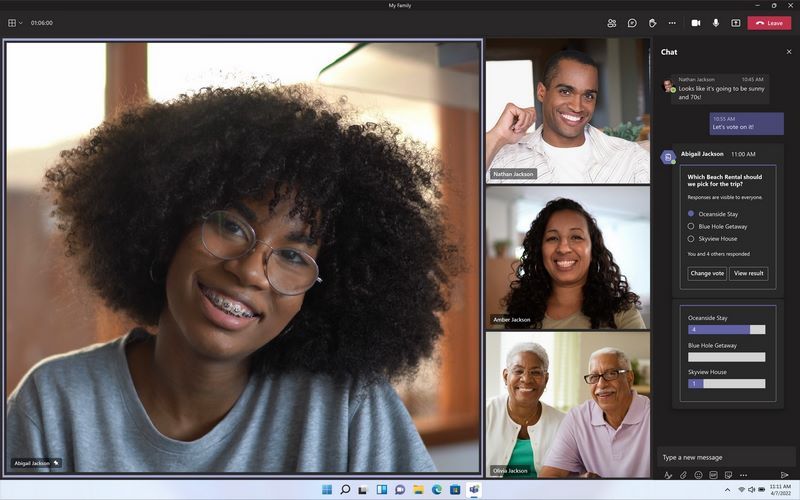Choose the Blue Hole Getaway radio button
Screen dimensions: 800x500
(691, 226)
